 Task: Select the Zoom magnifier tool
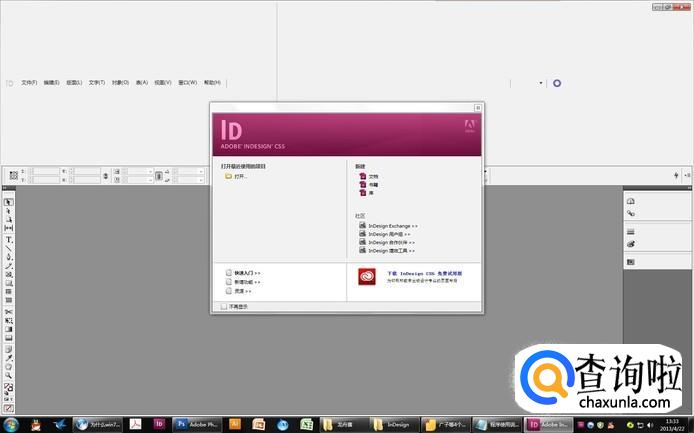pos(8,375)
